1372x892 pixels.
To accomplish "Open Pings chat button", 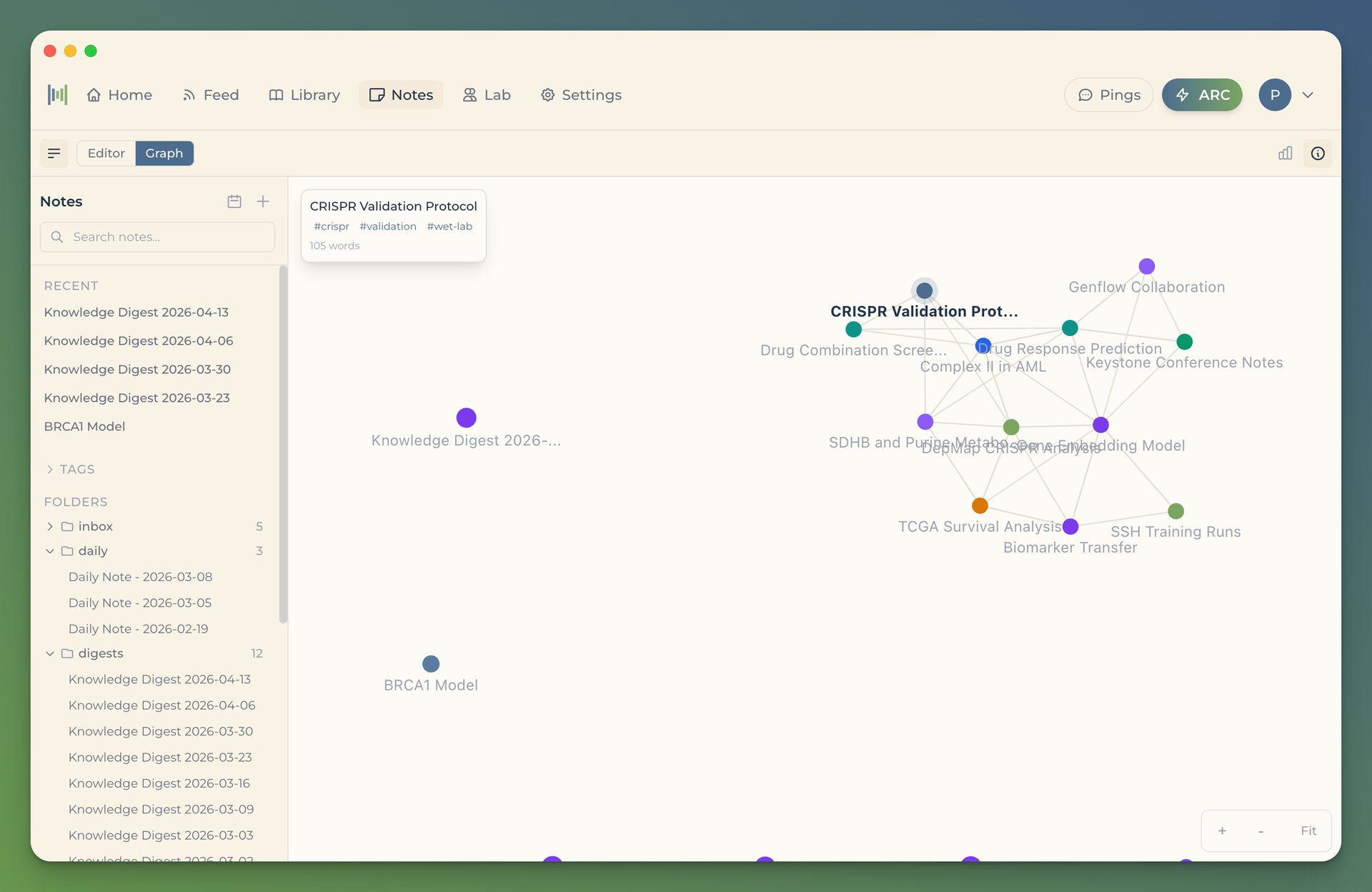I will pyautogui.click(x=1109, y=94).
